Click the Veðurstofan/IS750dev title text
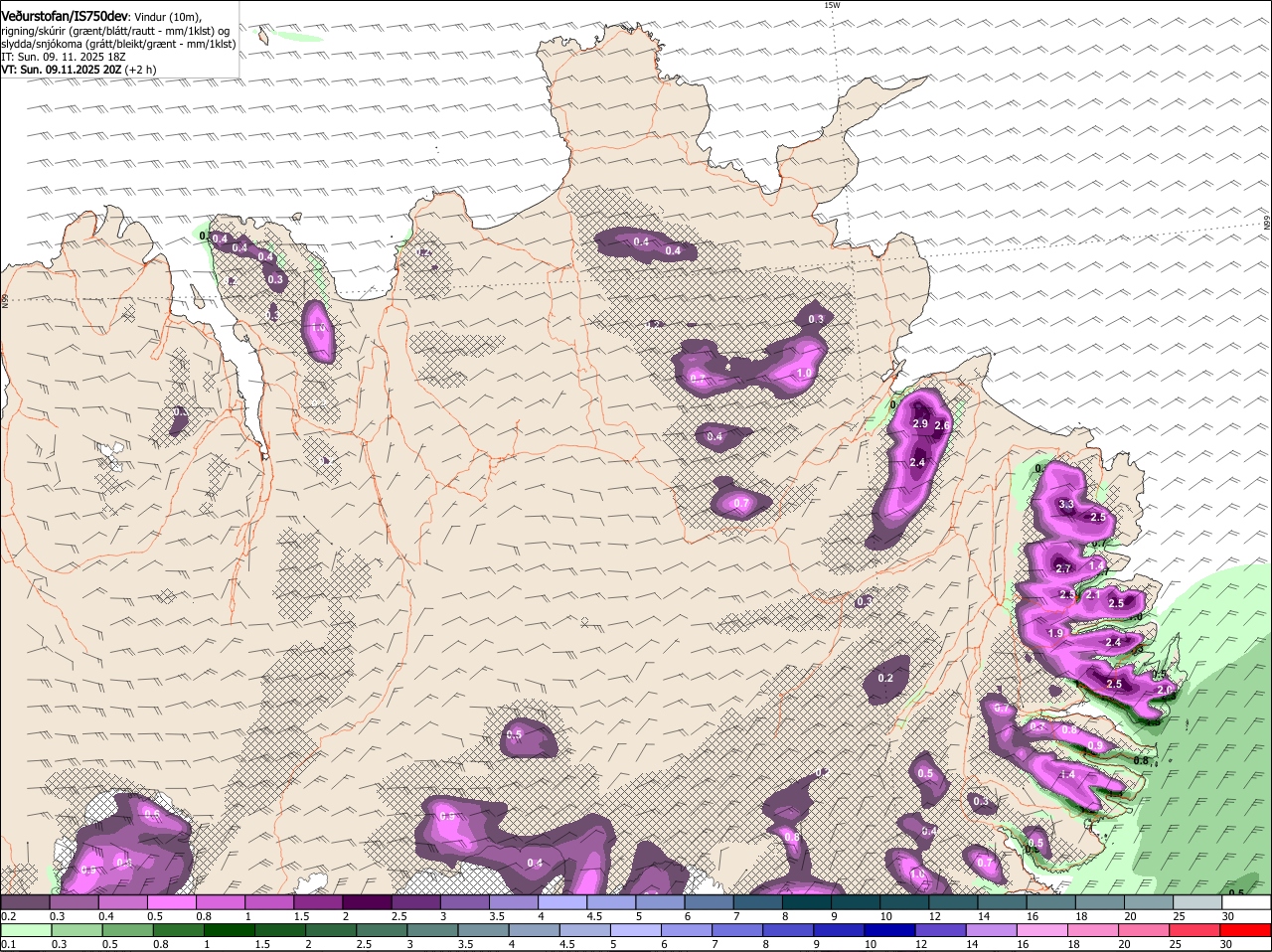The image size is (1272, 952). point(65,16)
